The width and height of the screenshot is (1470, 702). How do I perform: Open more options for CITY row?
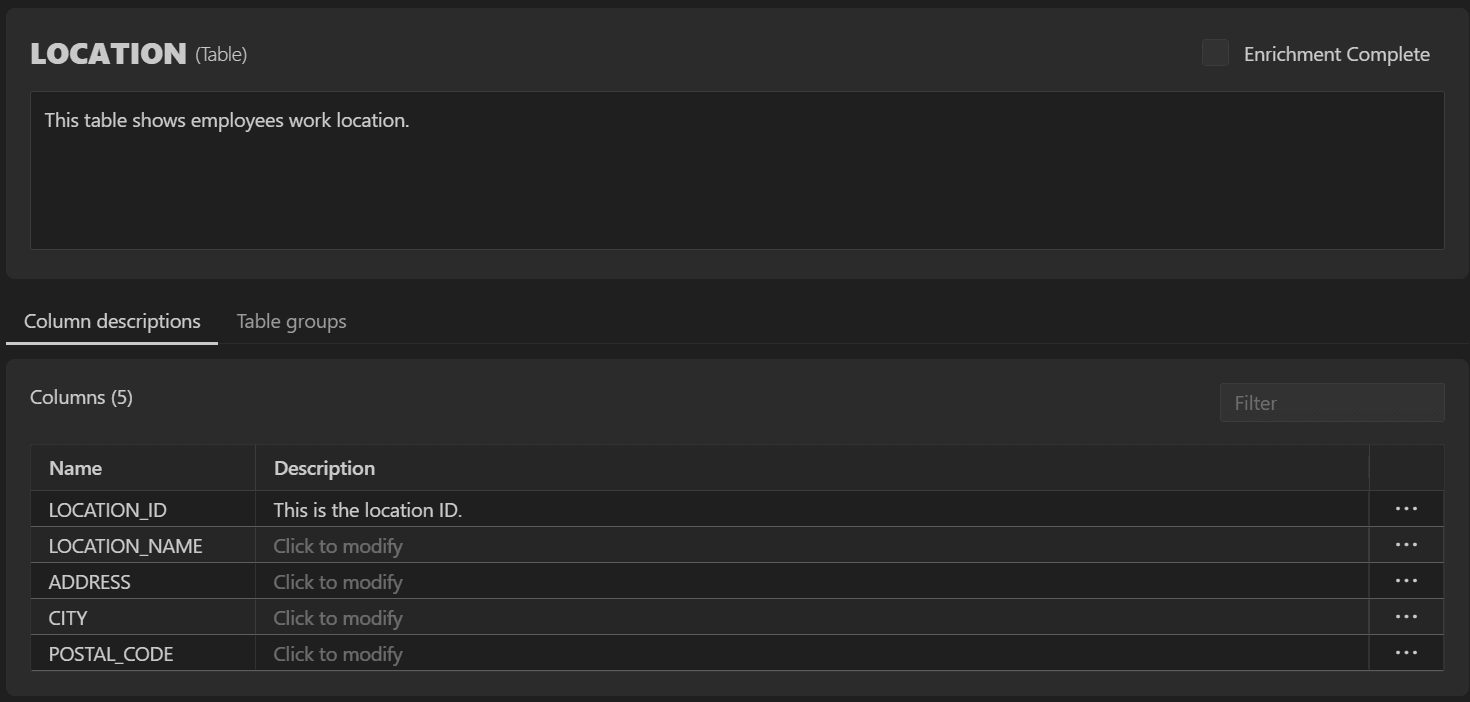1406,617
